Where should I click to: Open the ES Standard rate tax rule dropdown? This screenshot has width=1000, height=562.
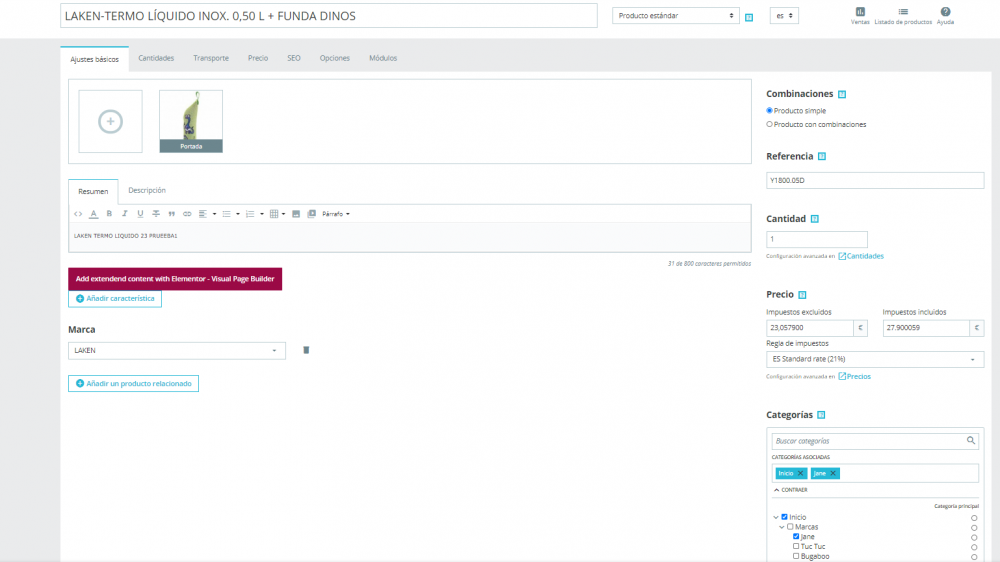point(874,359)
